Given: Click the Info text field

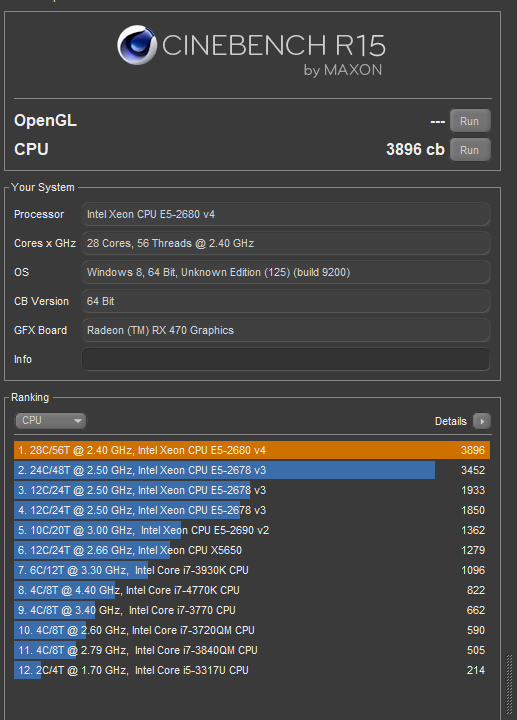Looking at the screenshot, I should tap(286, 359).
